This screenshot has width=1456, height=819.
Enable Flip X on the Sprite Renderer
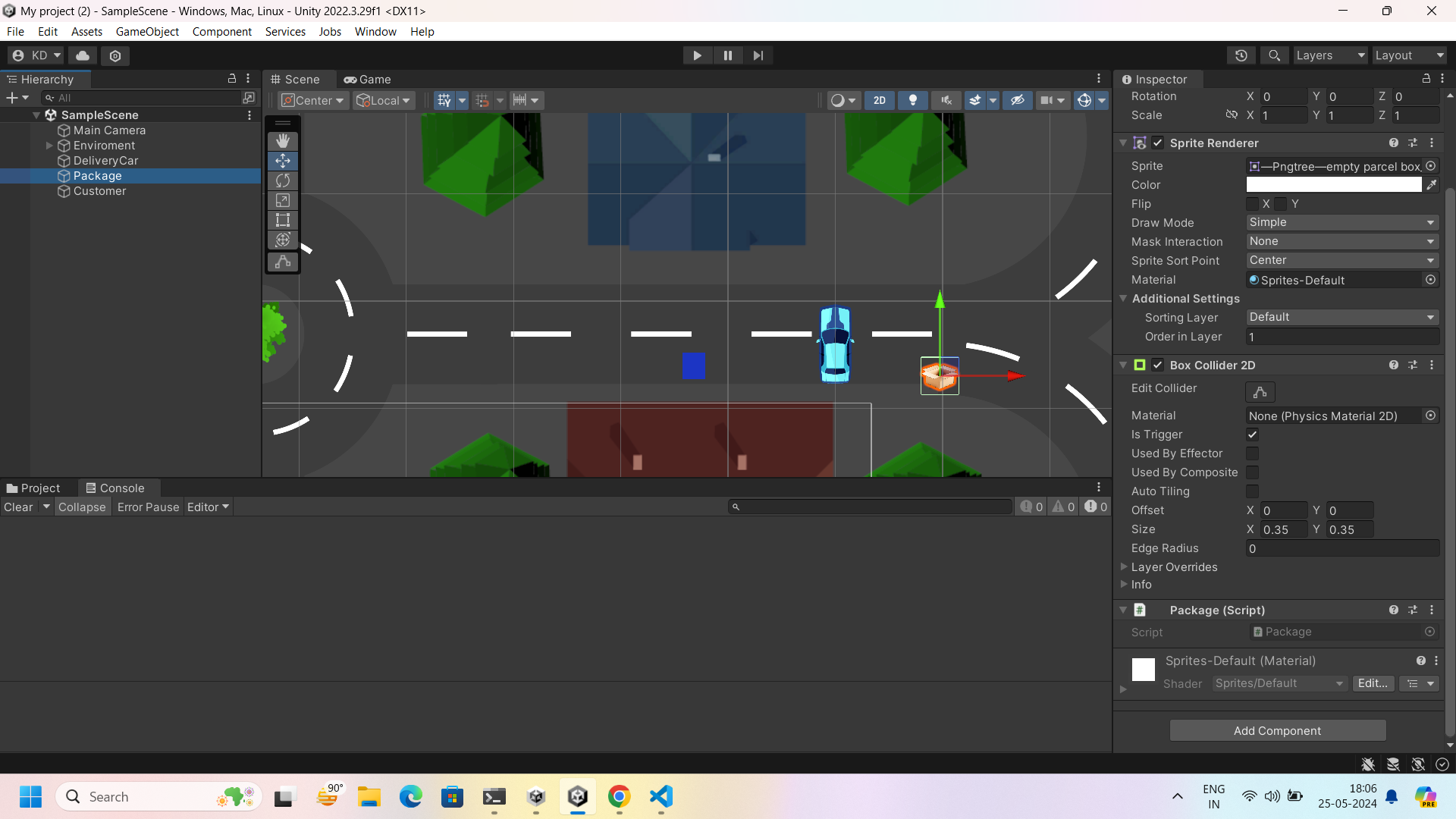point(1252,203)
